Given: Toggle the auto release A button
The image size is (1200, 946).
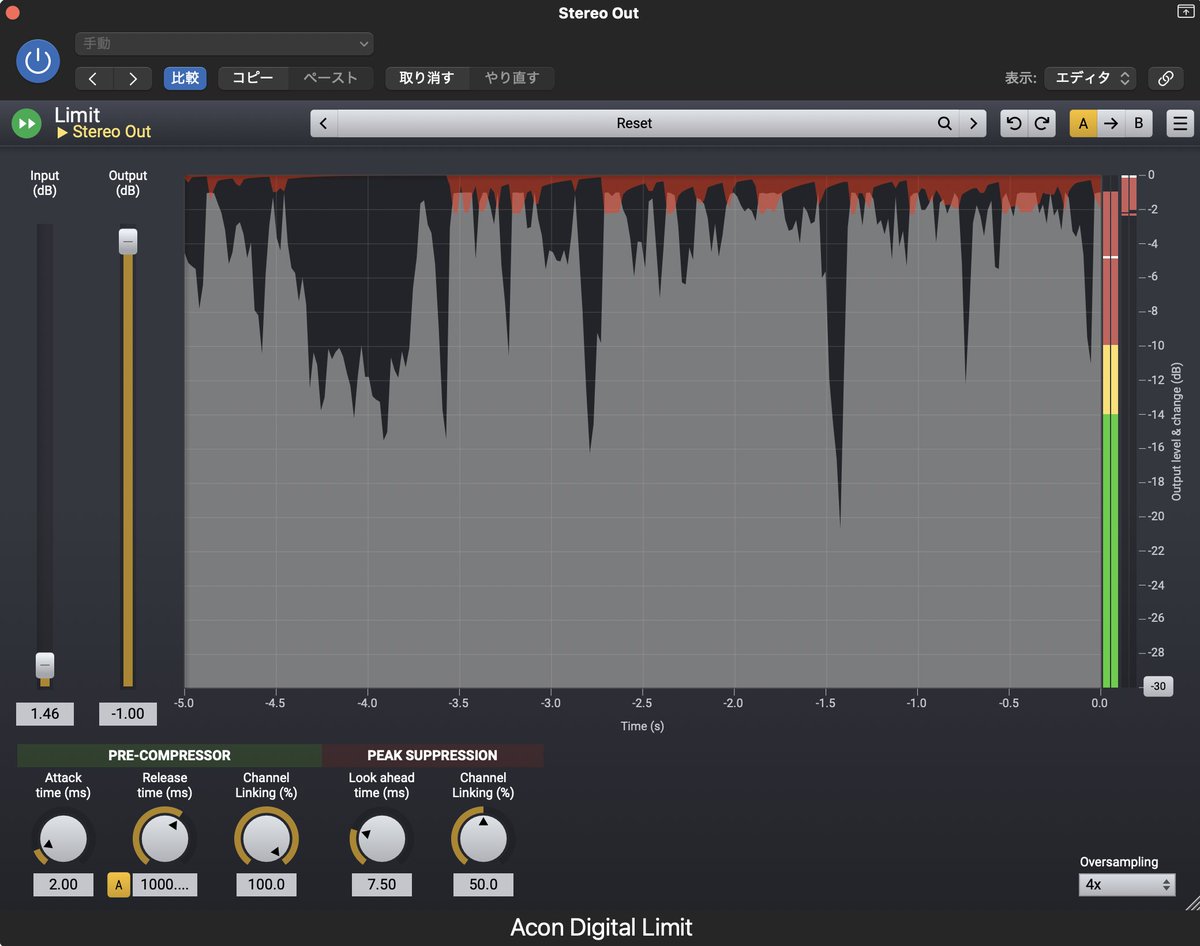Looking at the screenshot, I should 119,884.
